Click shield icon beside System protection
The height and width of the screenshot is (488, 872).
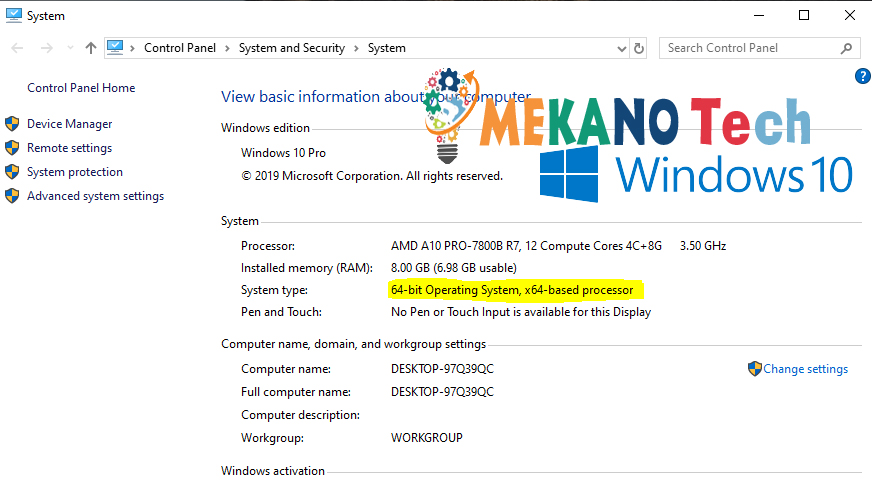tap(12, 171)
